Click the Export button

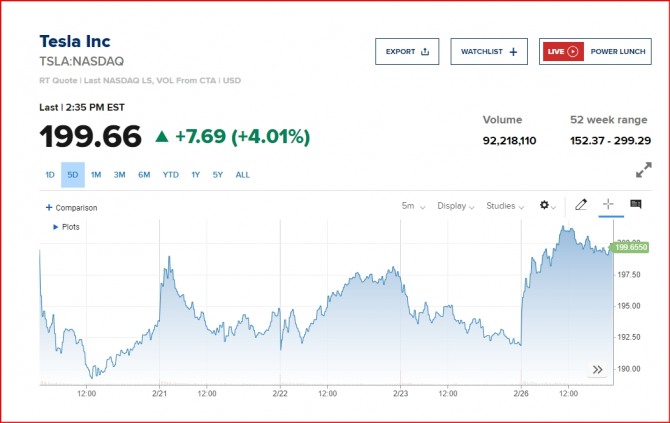[407, 52]
